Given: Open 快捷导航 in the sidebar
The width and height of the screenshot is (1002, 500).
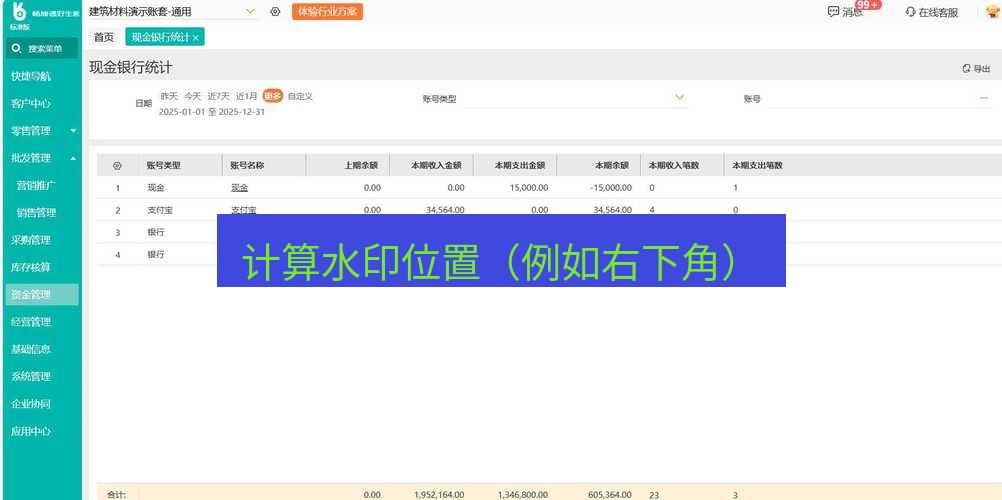Looking at the screenshot, I should tap(31, 76).
